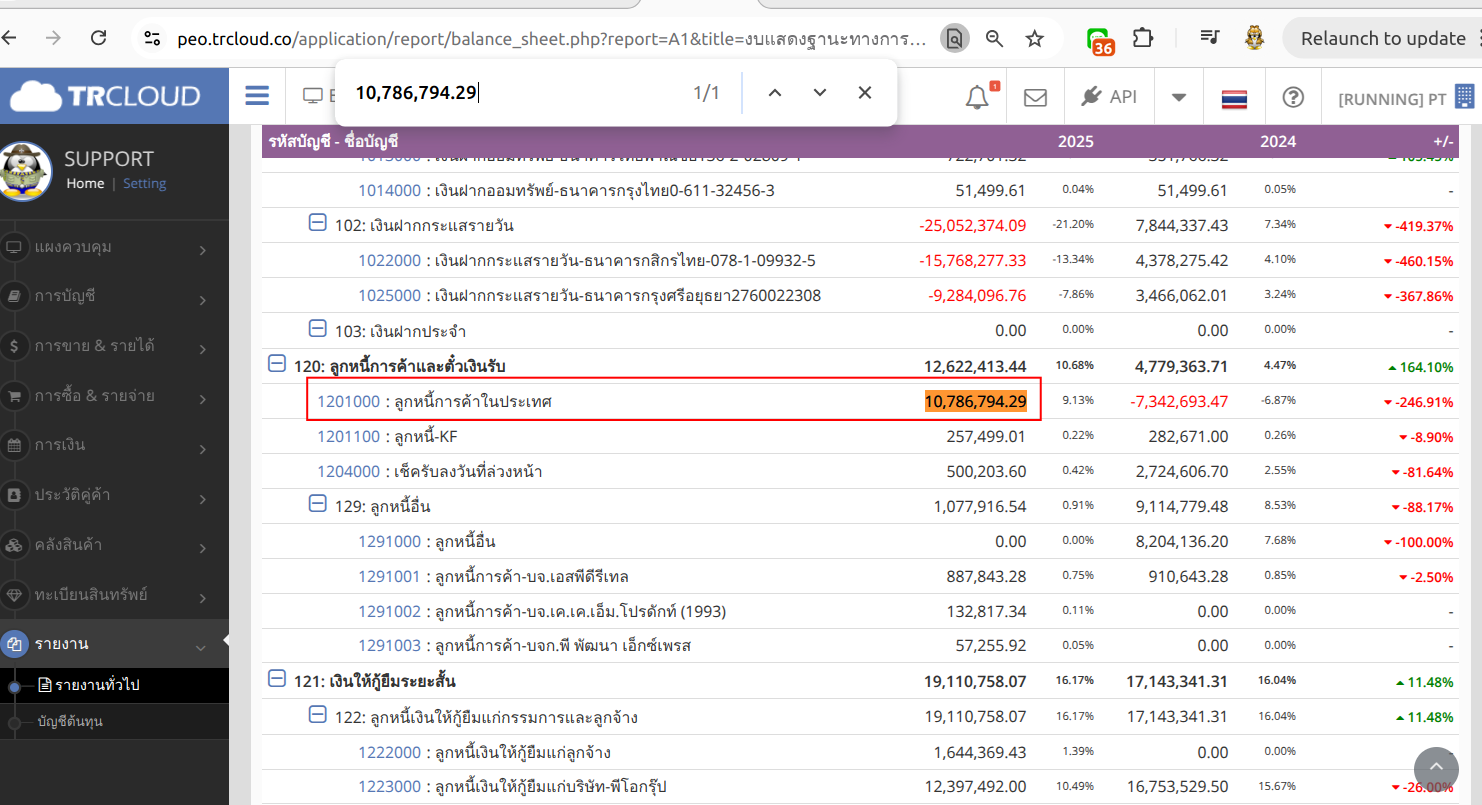The width and height of the screenshot is (1482, 805).
Task: Open account code 1025000 link
Action: pos(390,296)
